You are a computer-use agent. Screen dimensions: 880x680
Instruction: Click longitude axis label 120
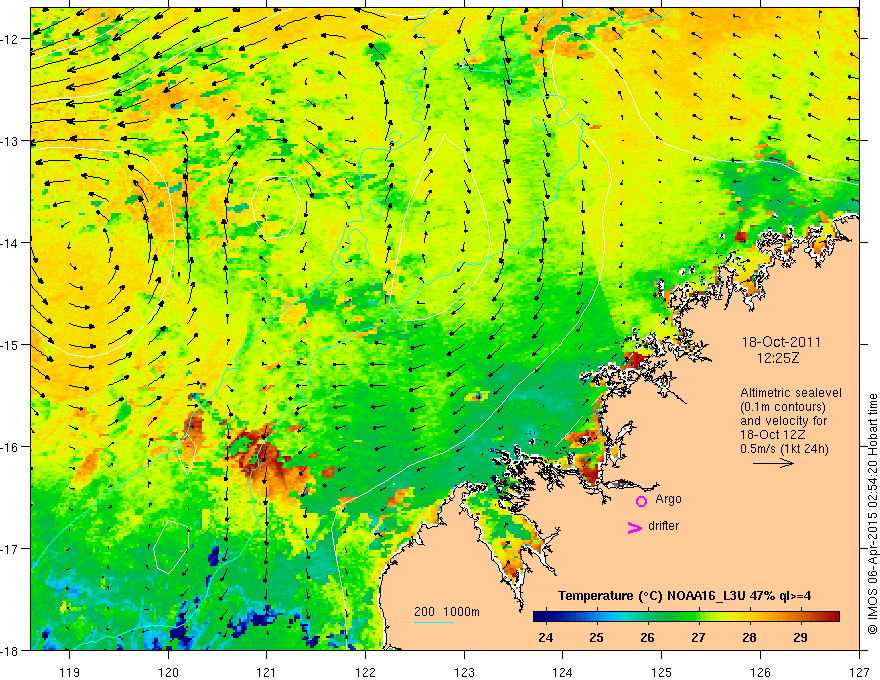click(x=168, y=672)
